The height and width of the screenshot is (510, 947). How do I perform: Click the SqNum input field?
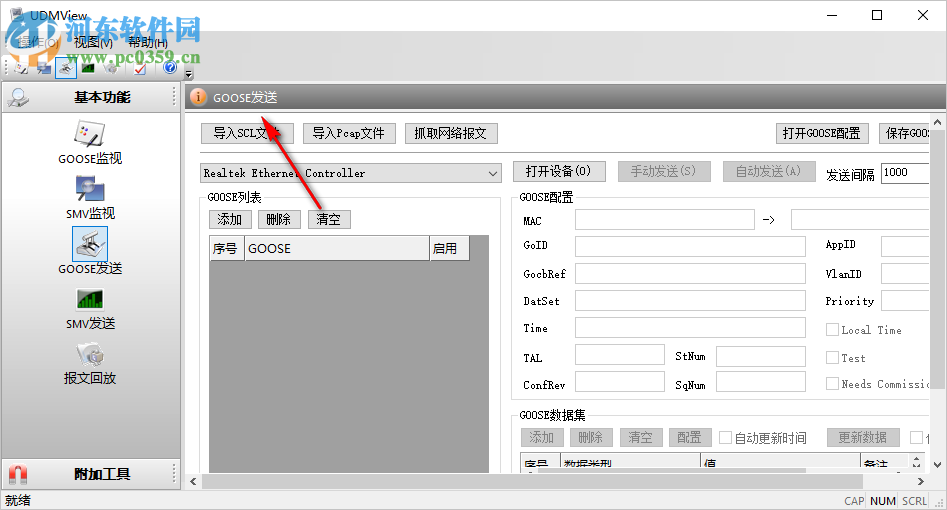(761, 381)
